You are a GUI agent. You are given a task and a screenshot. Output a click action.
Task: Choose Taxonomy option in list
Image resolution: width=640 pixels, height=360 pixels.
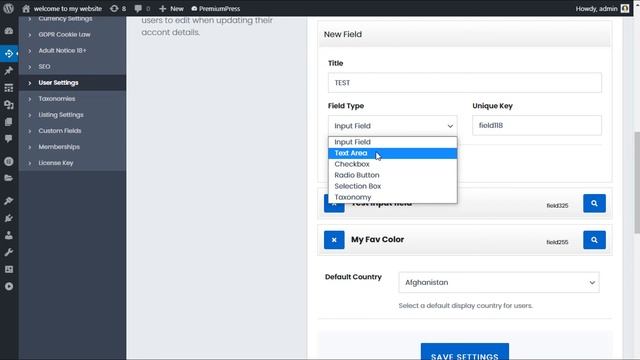coord(392,197)
